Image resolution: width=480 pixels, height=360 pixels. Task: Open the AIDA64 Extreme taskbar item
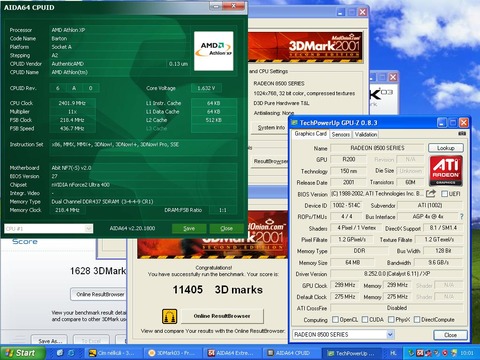231,353
